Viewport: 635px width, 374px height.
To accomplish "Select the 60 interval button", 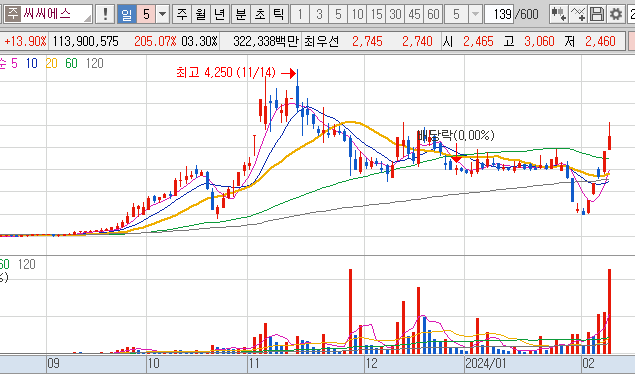I will click(433, 14).
